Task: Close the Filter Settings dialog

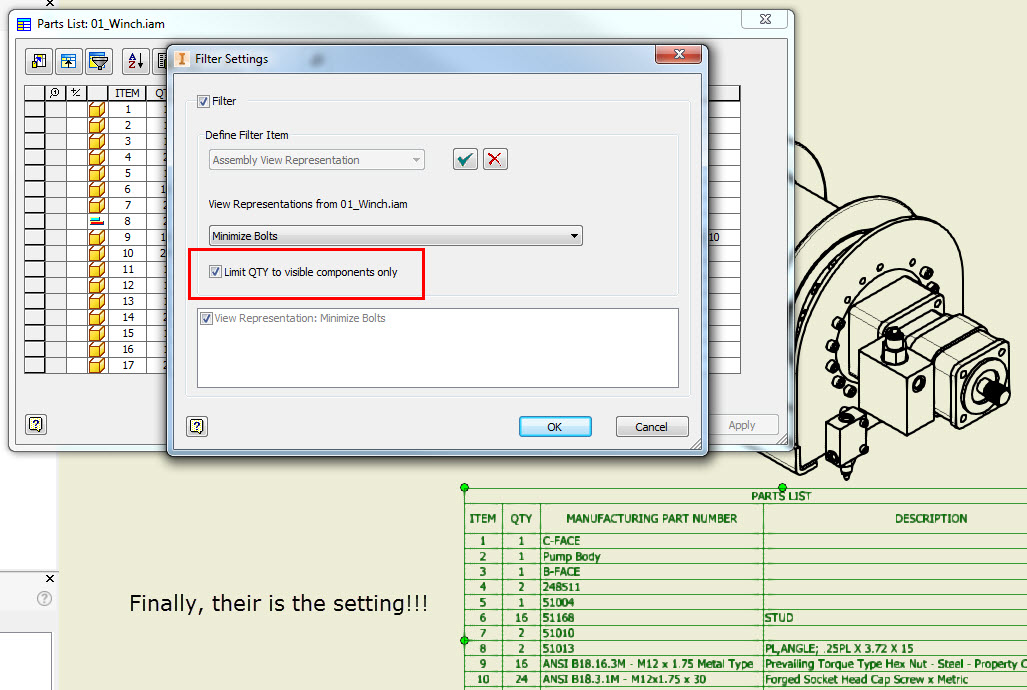Action: click(679, 54)
